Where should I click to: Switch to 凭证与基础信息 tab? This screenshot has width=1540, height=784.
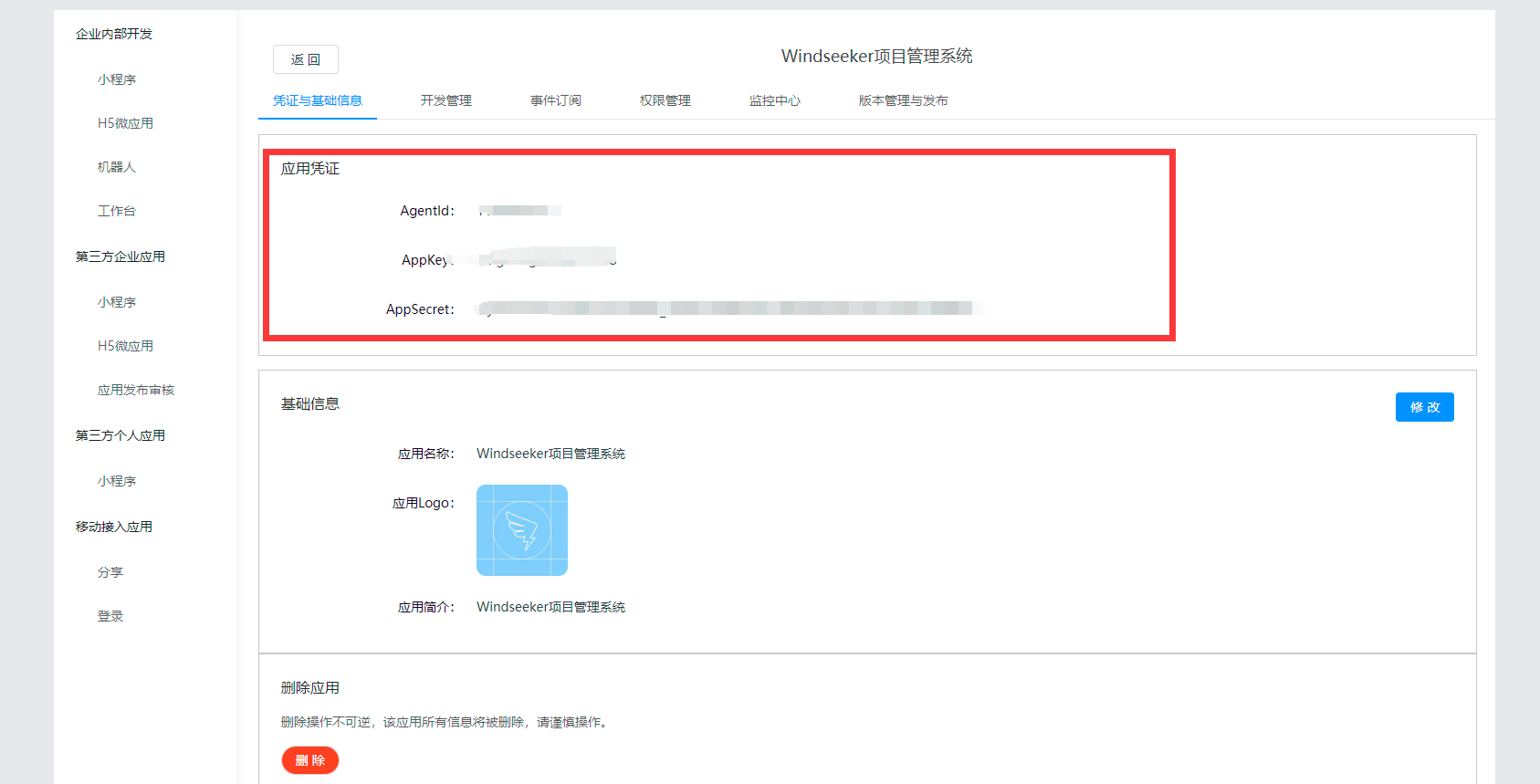pos(318,100)
